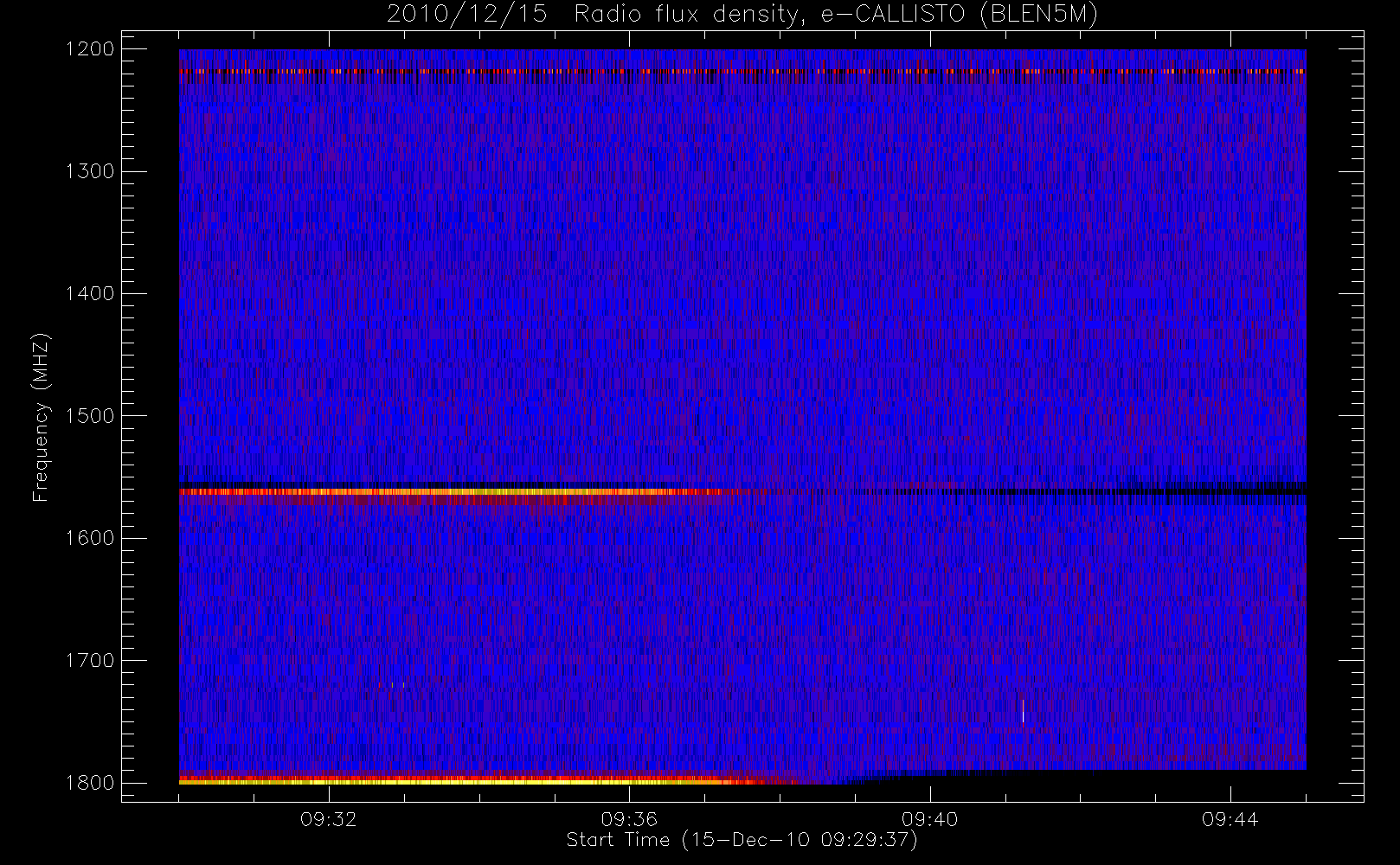Click the short vertical yellow spike near 1740 MHz

(x=1023, y=711)
